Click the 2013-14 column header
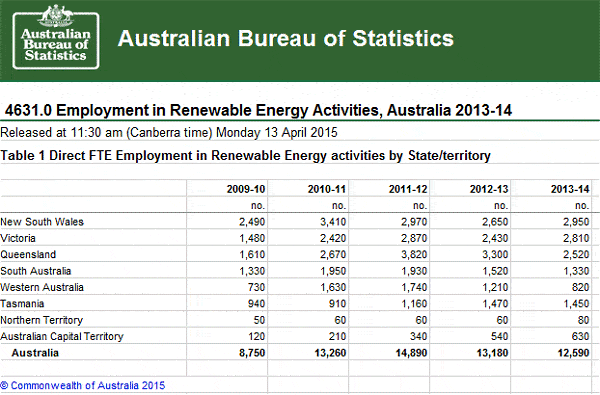Screen dimensions: 600x395 [570, 189]
